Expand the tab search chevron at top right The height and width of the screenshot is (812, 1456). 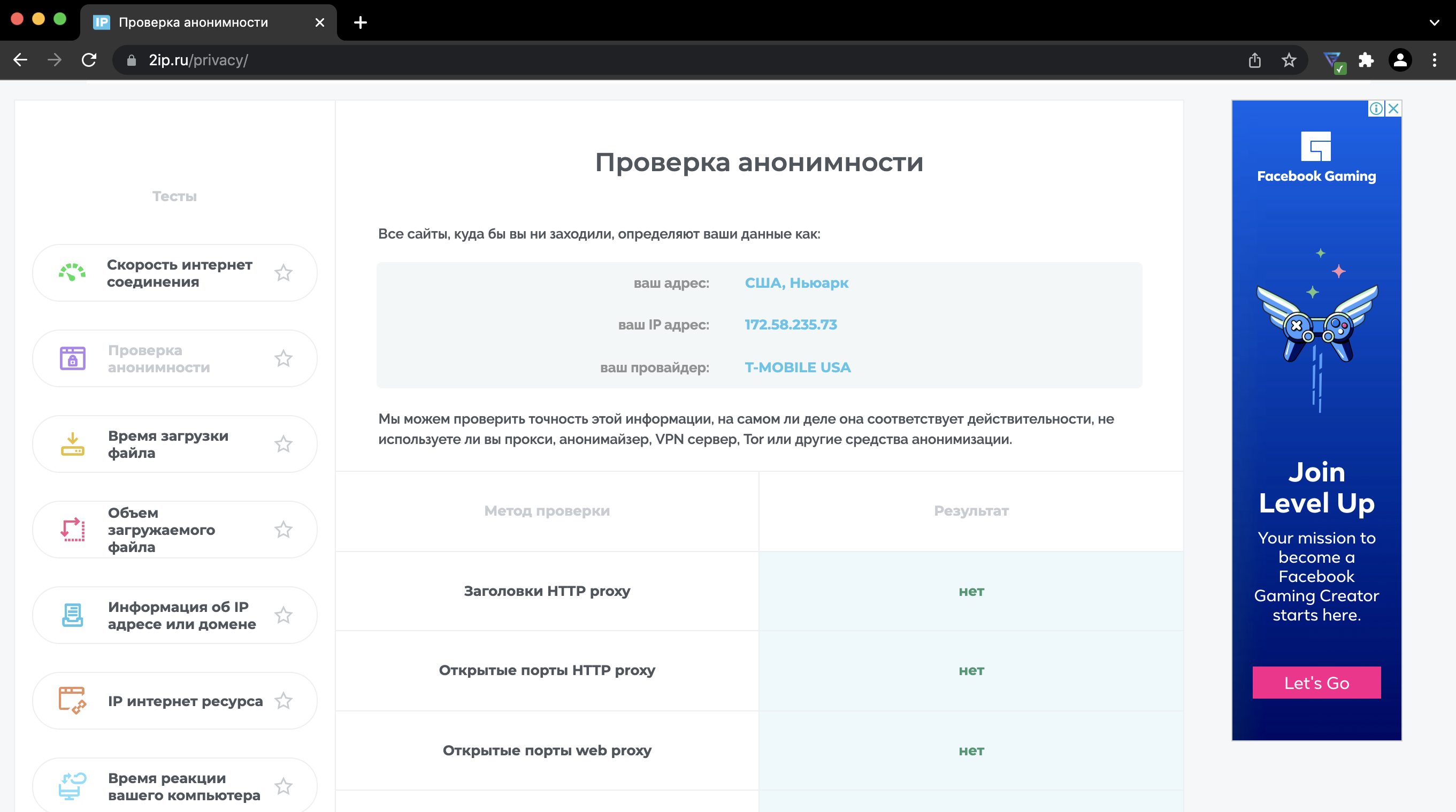coord(1434,22)
